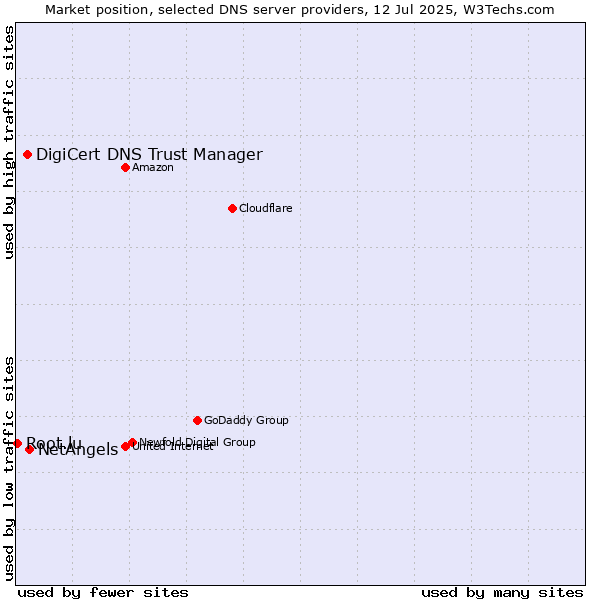Select the Amazon red data point
Viewport: 600px width, 600px height.
coord(126,168)
